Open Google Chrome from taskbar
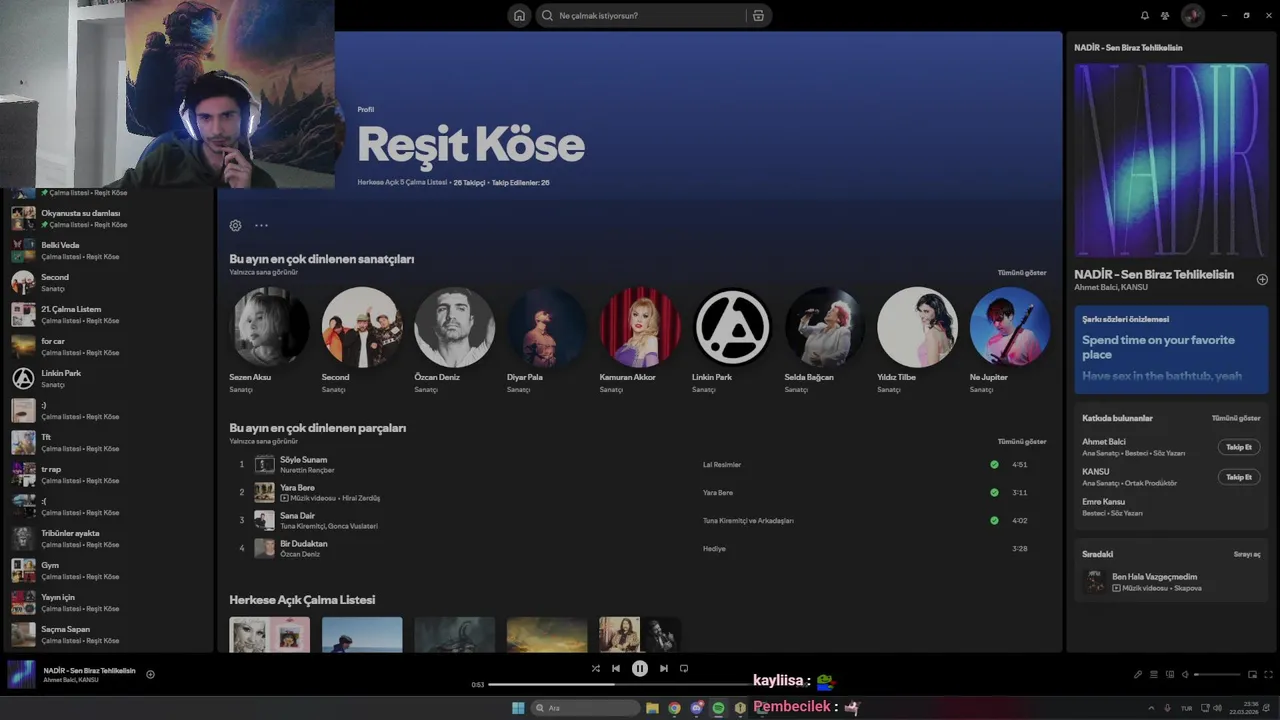Image resolution: width=1280 pixels, height=720 pixels. [675, 708]
